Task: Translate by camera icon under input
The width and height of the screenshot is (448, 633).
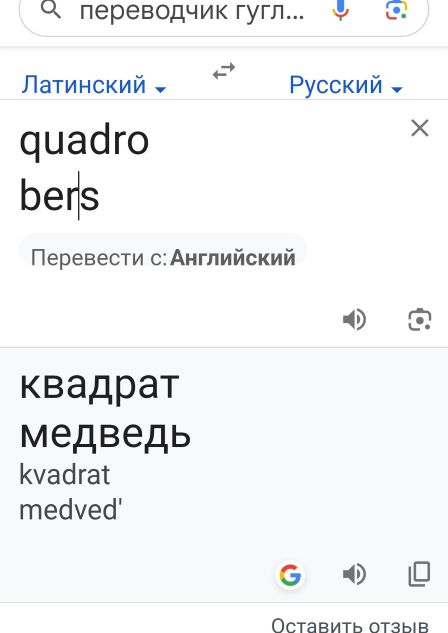Action: click(x=420, y=320)
